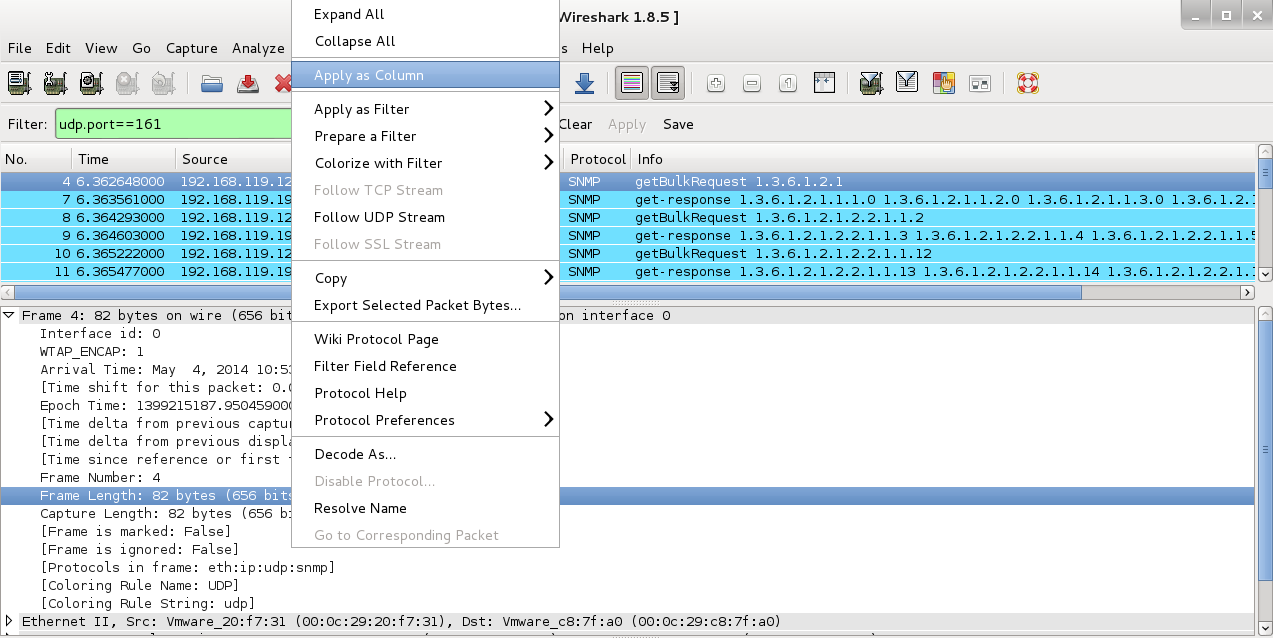Image resolution: width=1273 pixels, height=638 pixels.
Task: Sort by the Protocol column header
Action: click(x=598, y=159)
